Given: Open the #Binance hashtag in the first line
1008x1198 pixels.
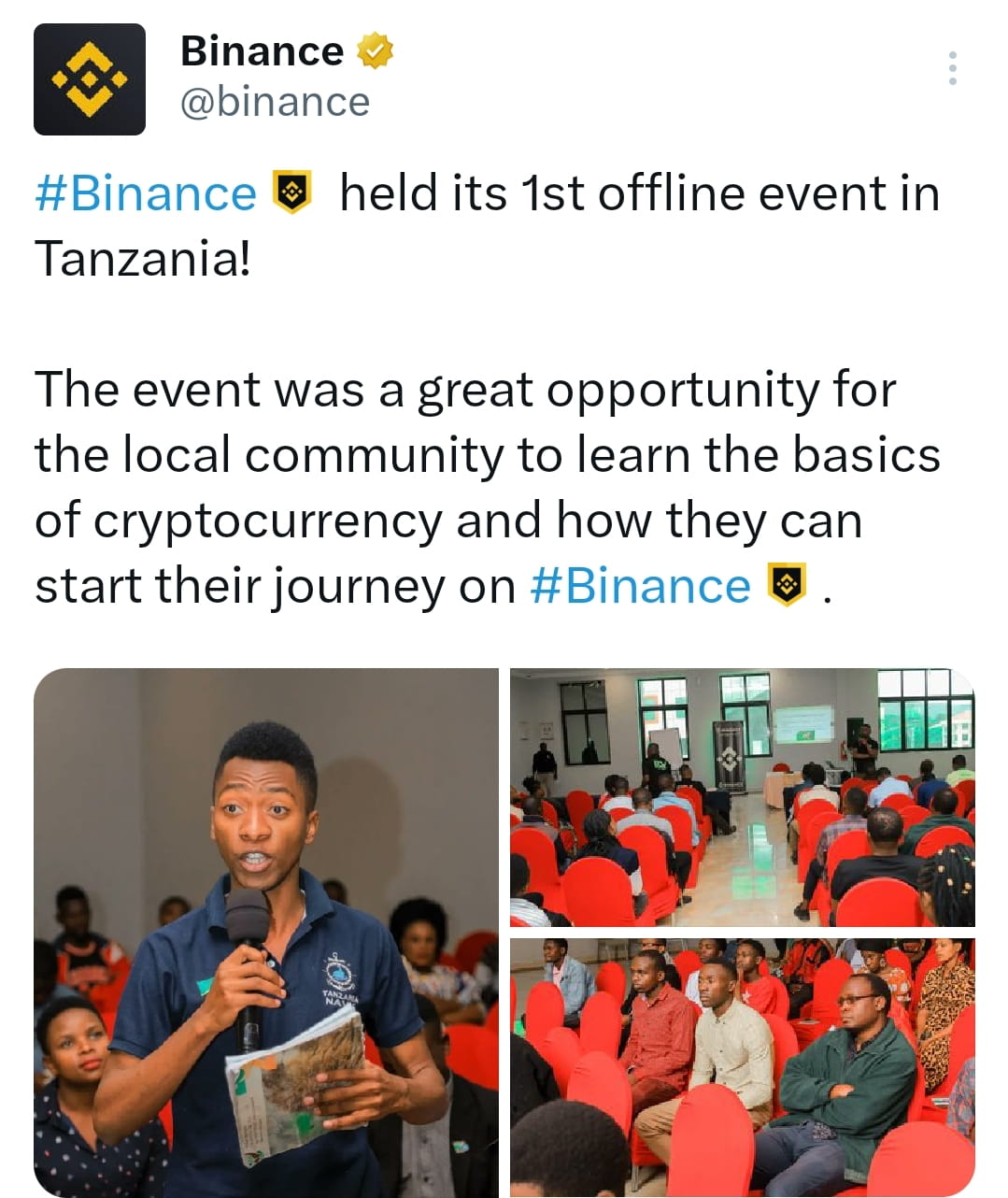Looking at the screenshot, I should (144, 193).
